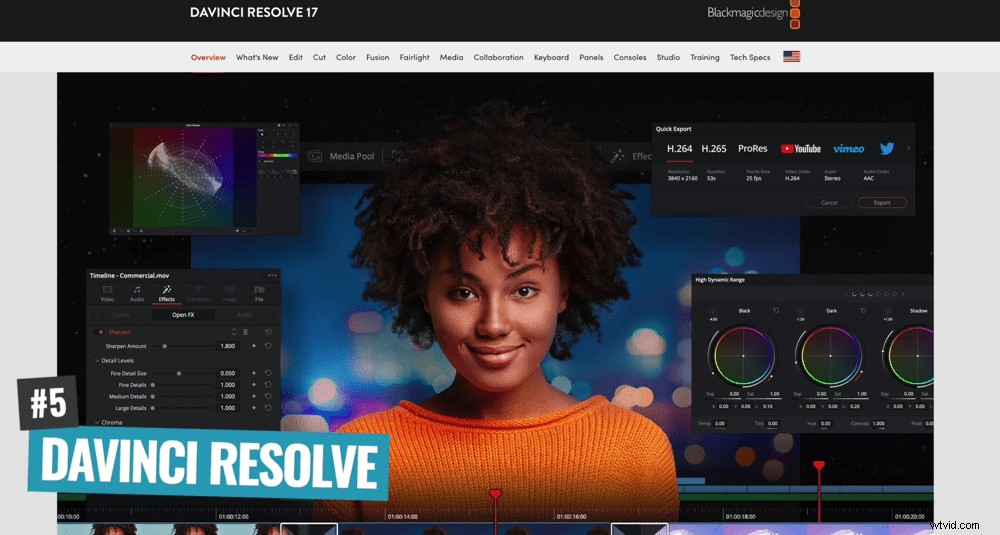This screenshot has width=1000, height=535.
Task: Adjust the Sharpen Amount slider handle
Action: click(x=165, y=346)
